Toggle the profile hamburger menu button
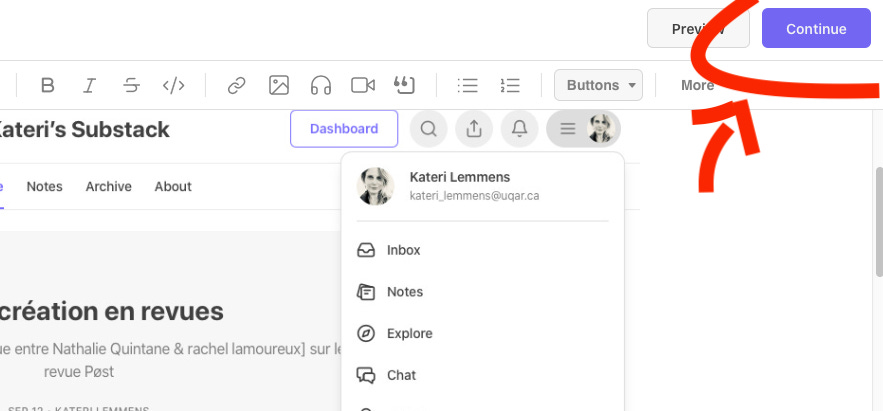 click(583, 129)
